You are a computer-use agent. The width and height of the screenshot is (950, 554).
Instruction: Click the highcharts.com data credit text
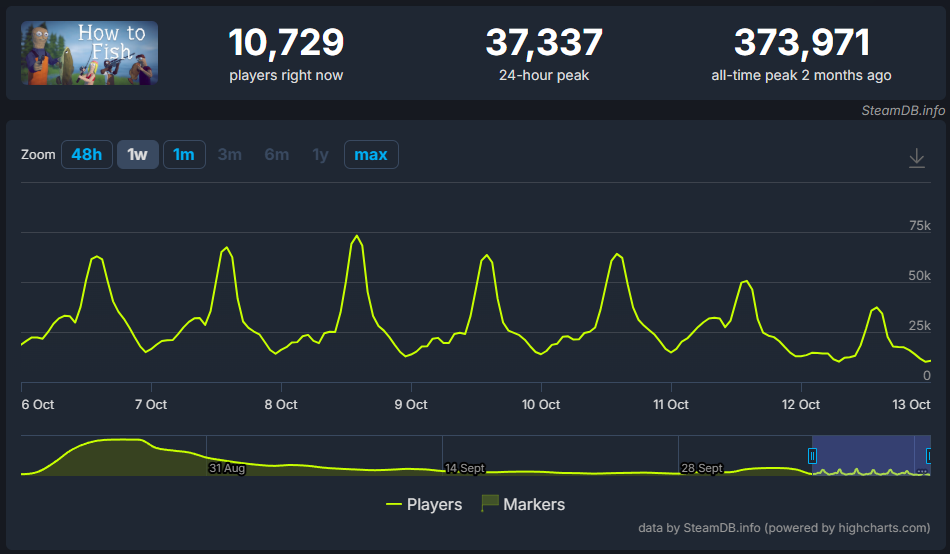784,528
